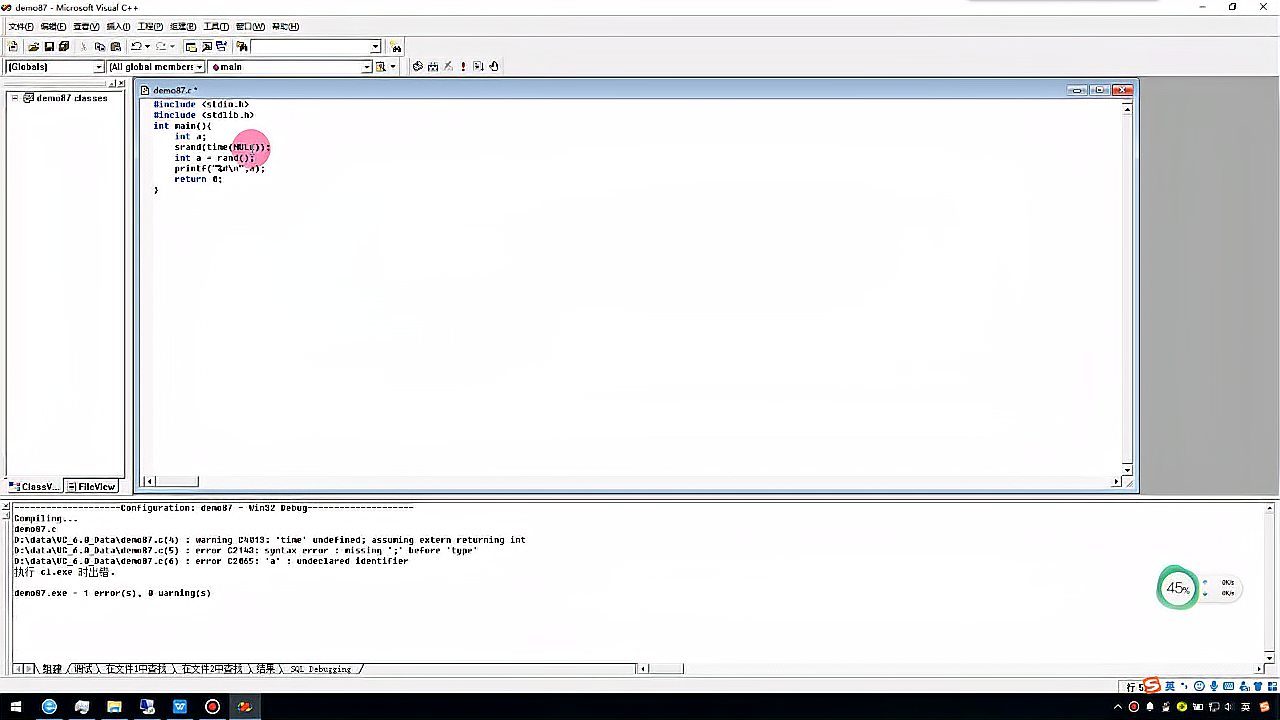The height and width of the screenshot is (720, 1280).
Task: Toggle breakpoint with the hand icon
Action: click(494, 66)
